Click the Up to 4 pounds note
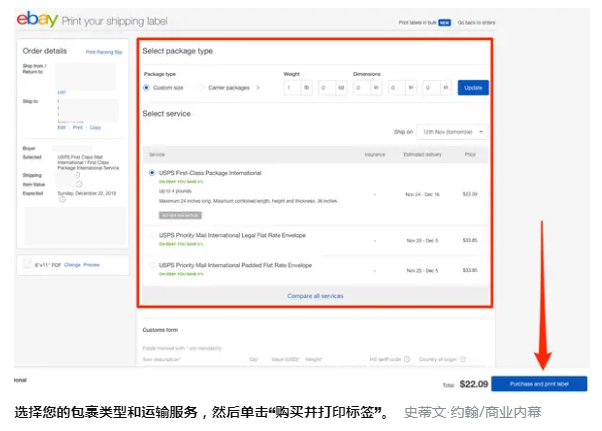 coord(175,191)
